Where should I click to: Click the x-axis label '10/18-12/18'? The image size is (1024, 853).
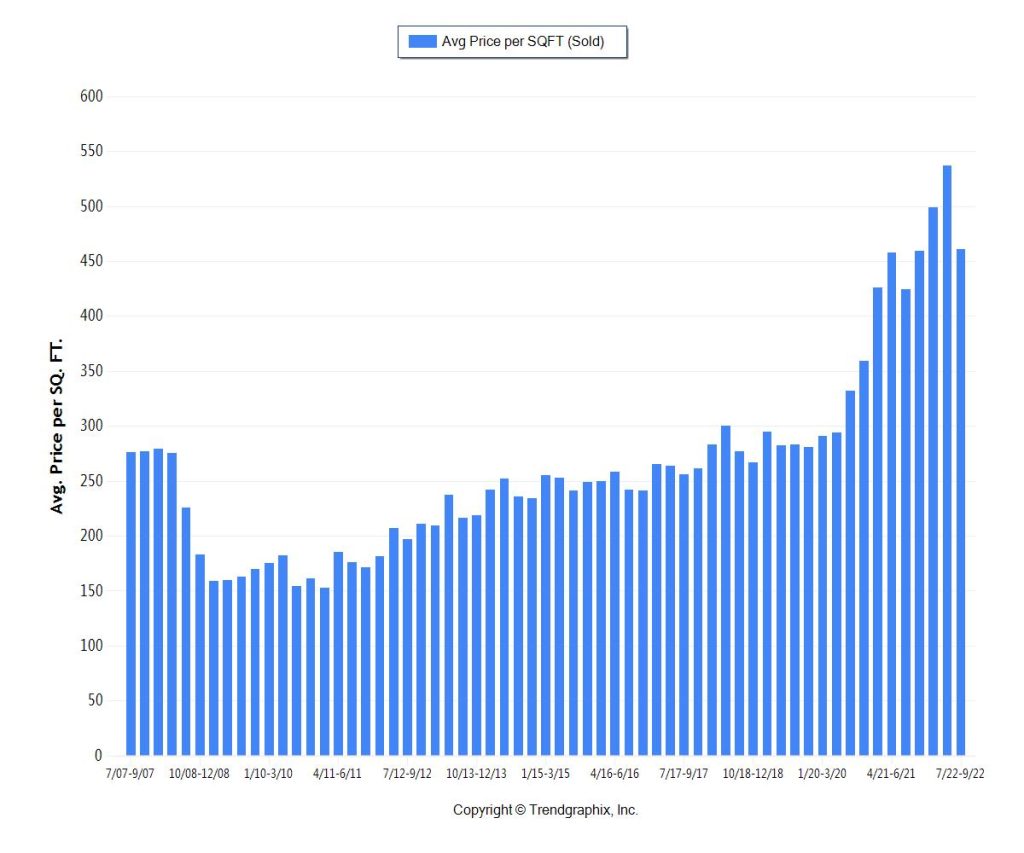[x=753, y=774]
